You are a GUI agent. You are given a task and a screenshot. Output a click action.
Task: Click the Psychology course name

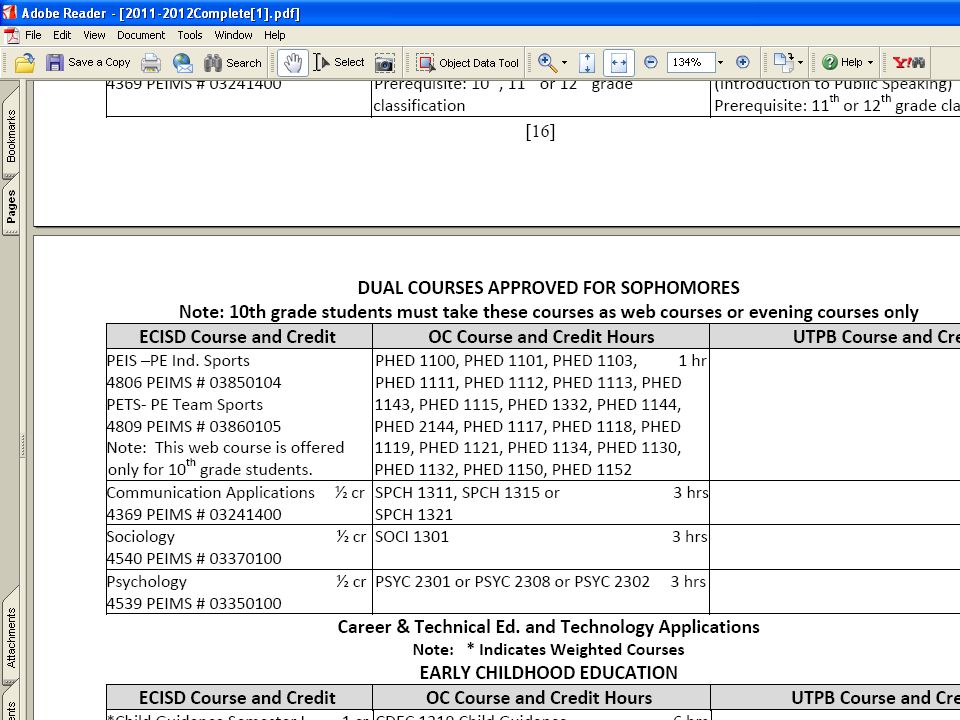coord(147,582)
